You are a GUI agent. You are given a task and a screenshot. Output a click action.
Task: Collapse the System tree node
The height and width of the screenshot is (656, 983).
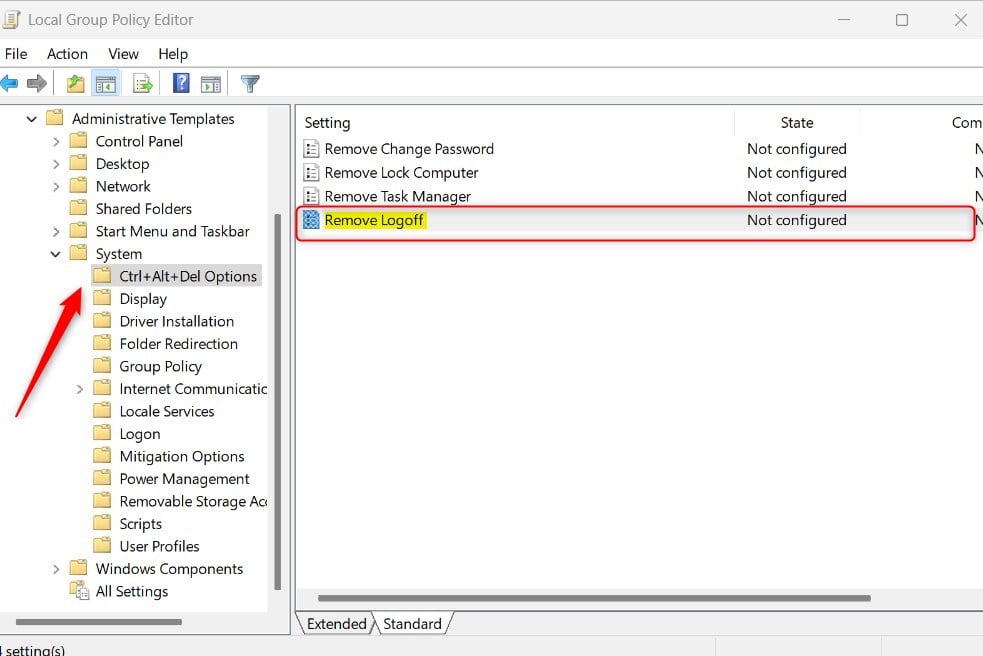pyautogui.click(x=55, y=254)
